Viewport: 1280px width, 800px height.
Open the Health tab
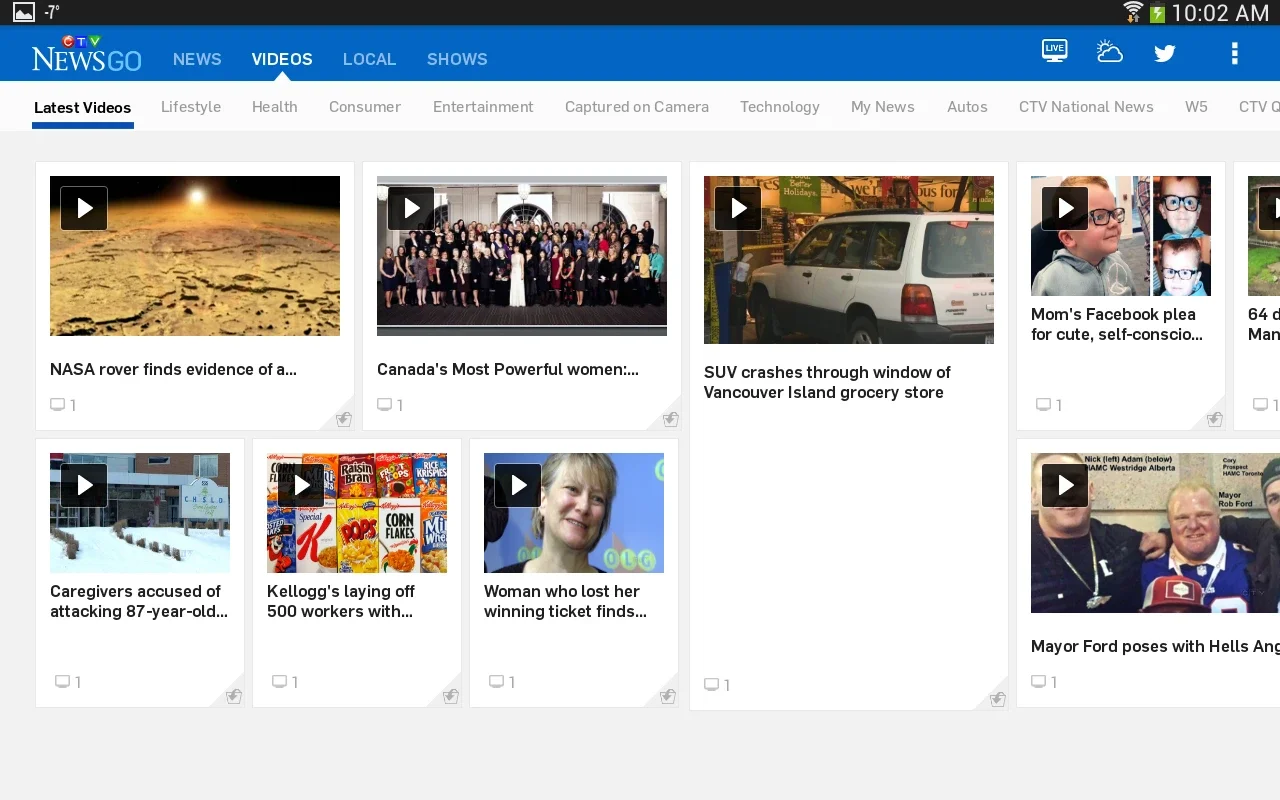tap(275, 107)
